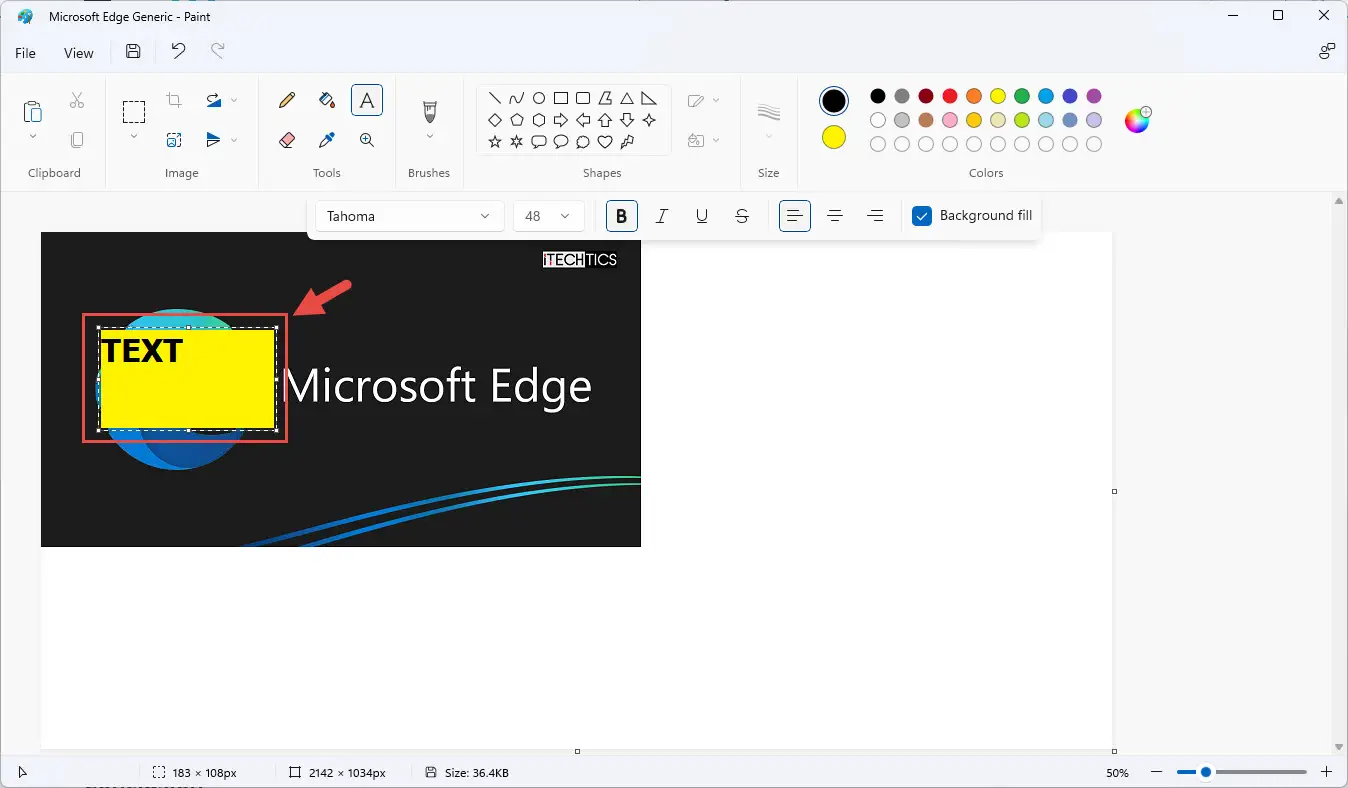This screenshot has height=788, width=1348.
Task: Choose the Lightning bolt shape
Action: pyautogui.click(x=627, y=142)
